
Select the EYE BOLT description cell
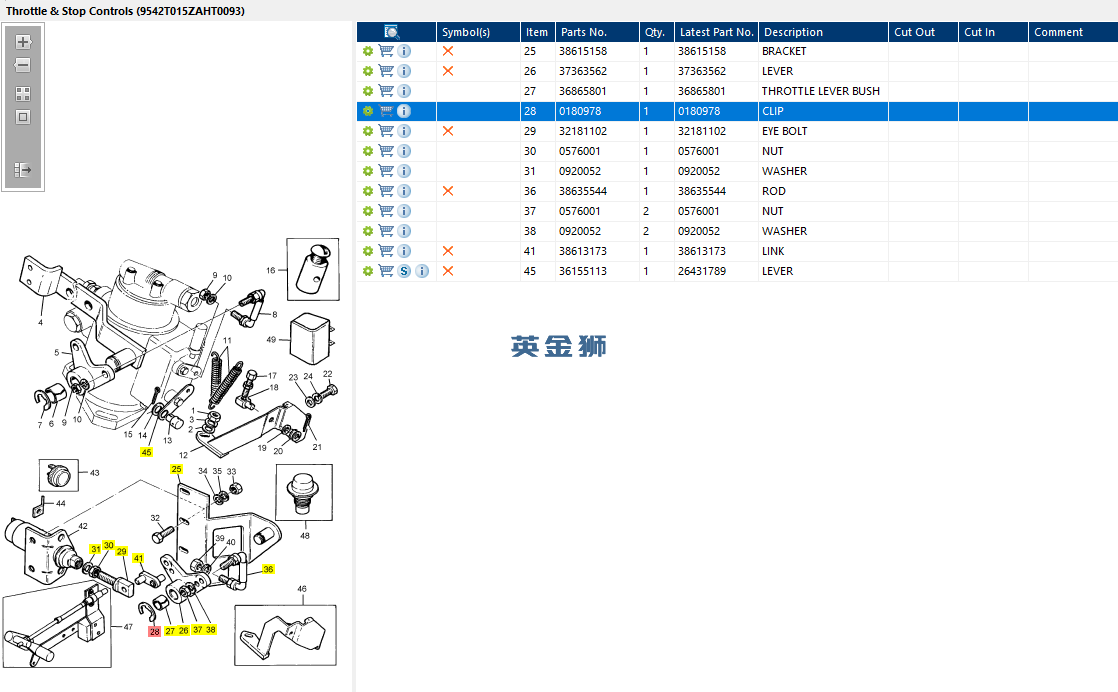tap(784, 131)
